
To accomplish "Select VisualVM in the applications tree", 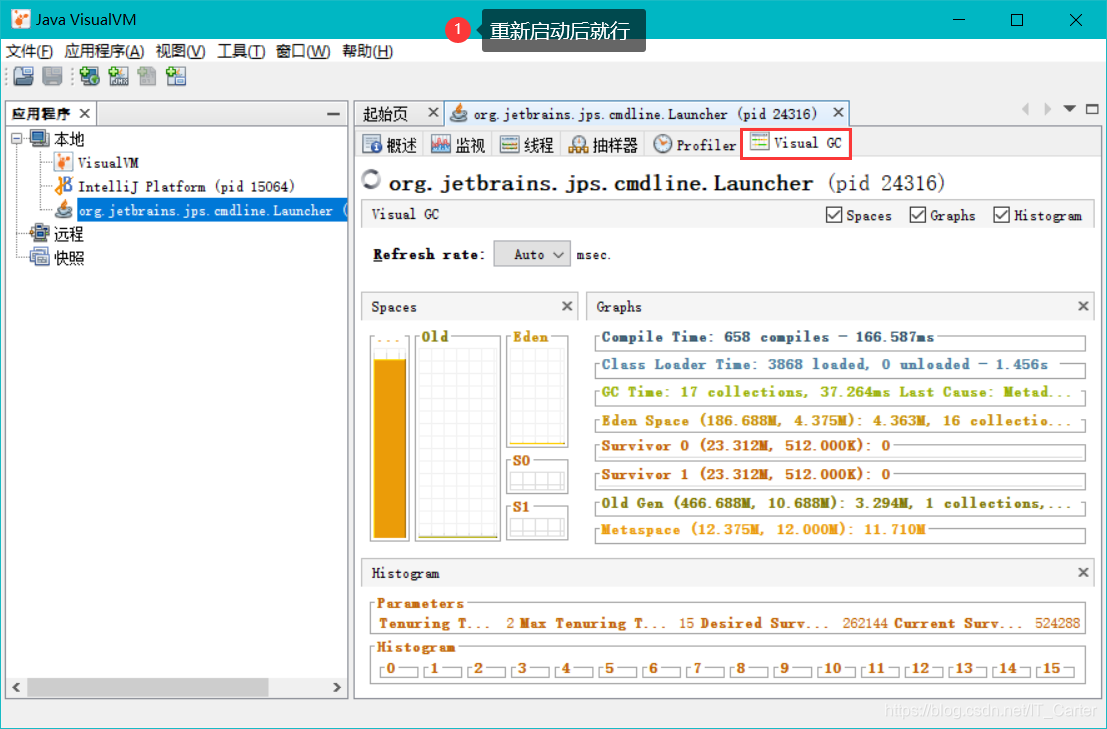I will (x=108, y=162).
